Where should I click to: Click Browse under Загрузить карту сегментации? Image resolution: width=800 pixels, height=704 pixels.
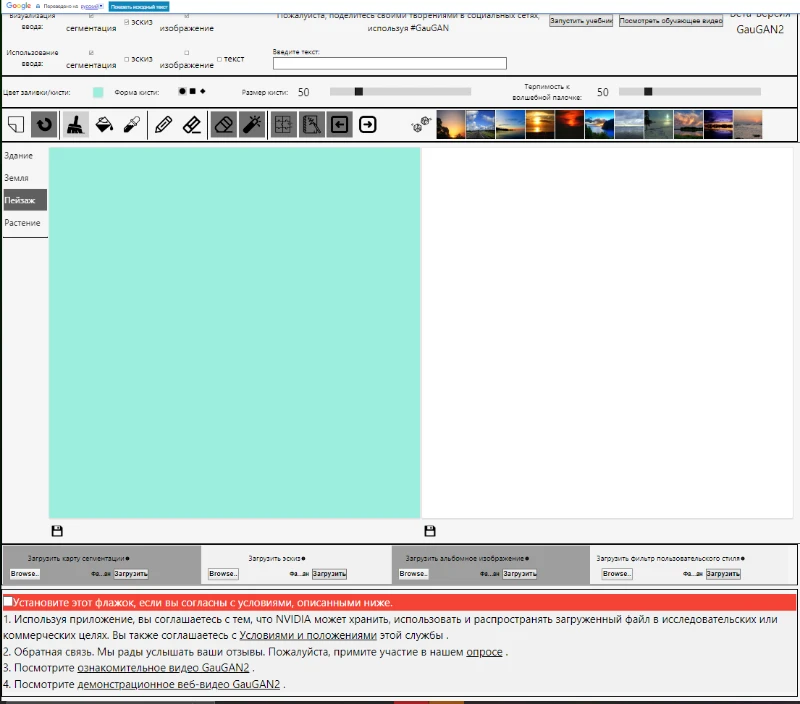(x=24, y=573)
